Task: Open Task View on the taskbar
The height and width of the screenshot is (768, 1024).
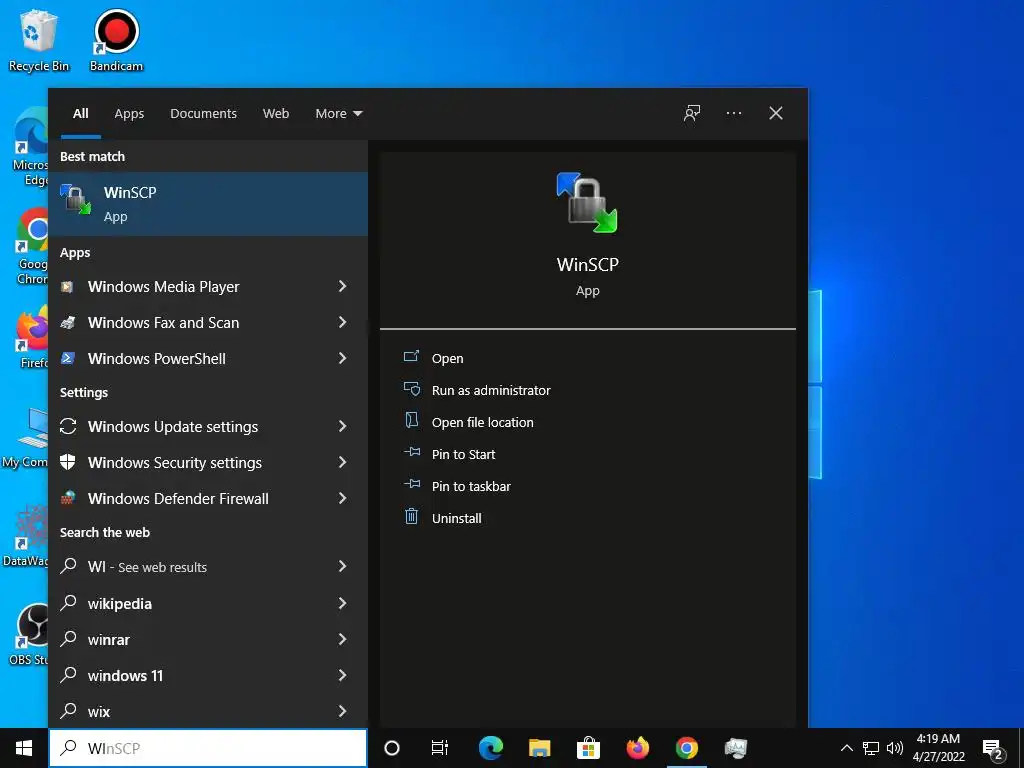Action: [440, 748]
